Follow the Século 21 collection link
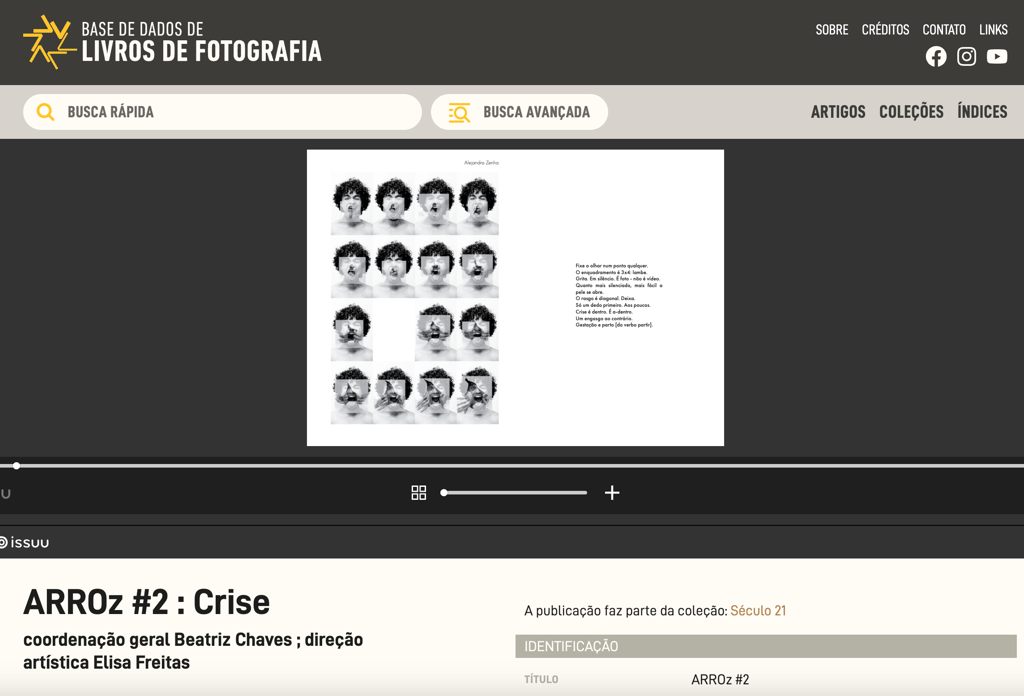 (758, 610)
